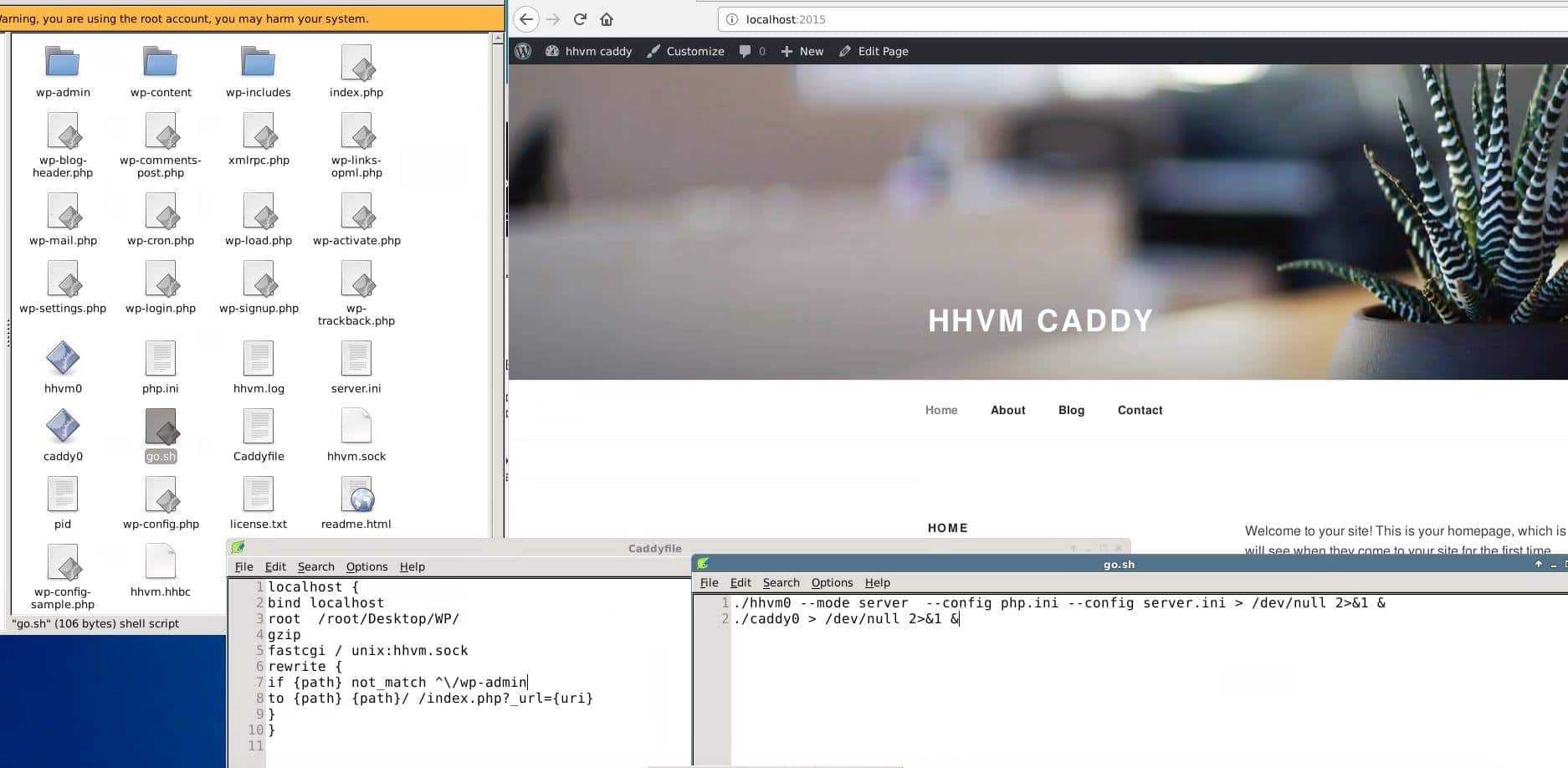This screenshot has height=768, width=1568.
Task: Go to browser home page
Action: (x=607, y=19)
